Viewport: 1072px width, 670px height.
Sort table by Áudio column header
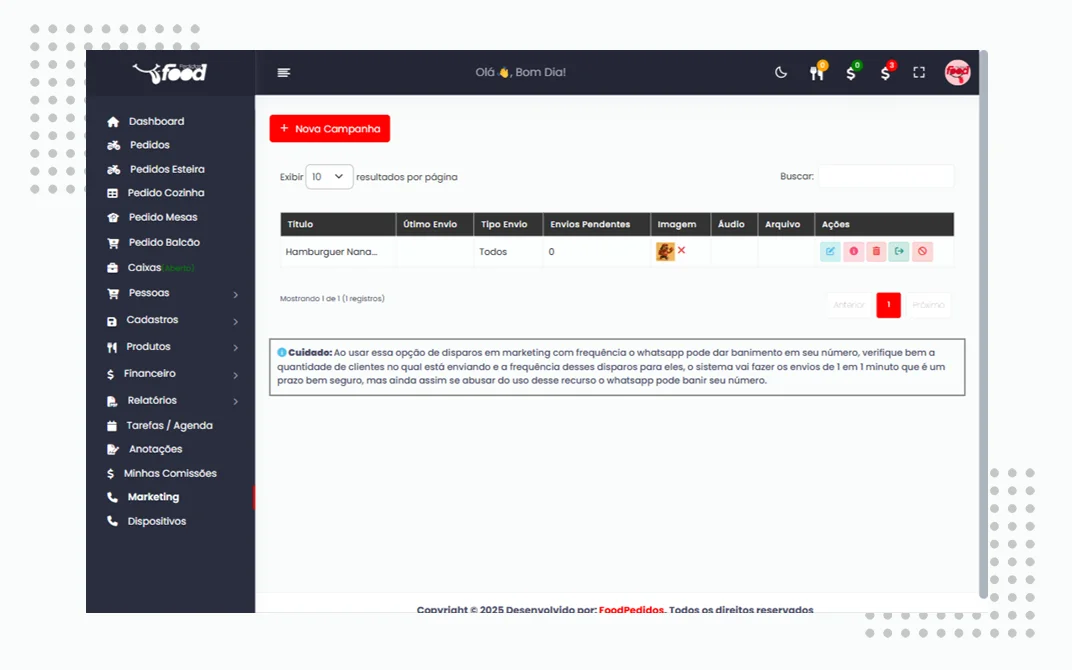pyautogui.click(x=734, y=224)
